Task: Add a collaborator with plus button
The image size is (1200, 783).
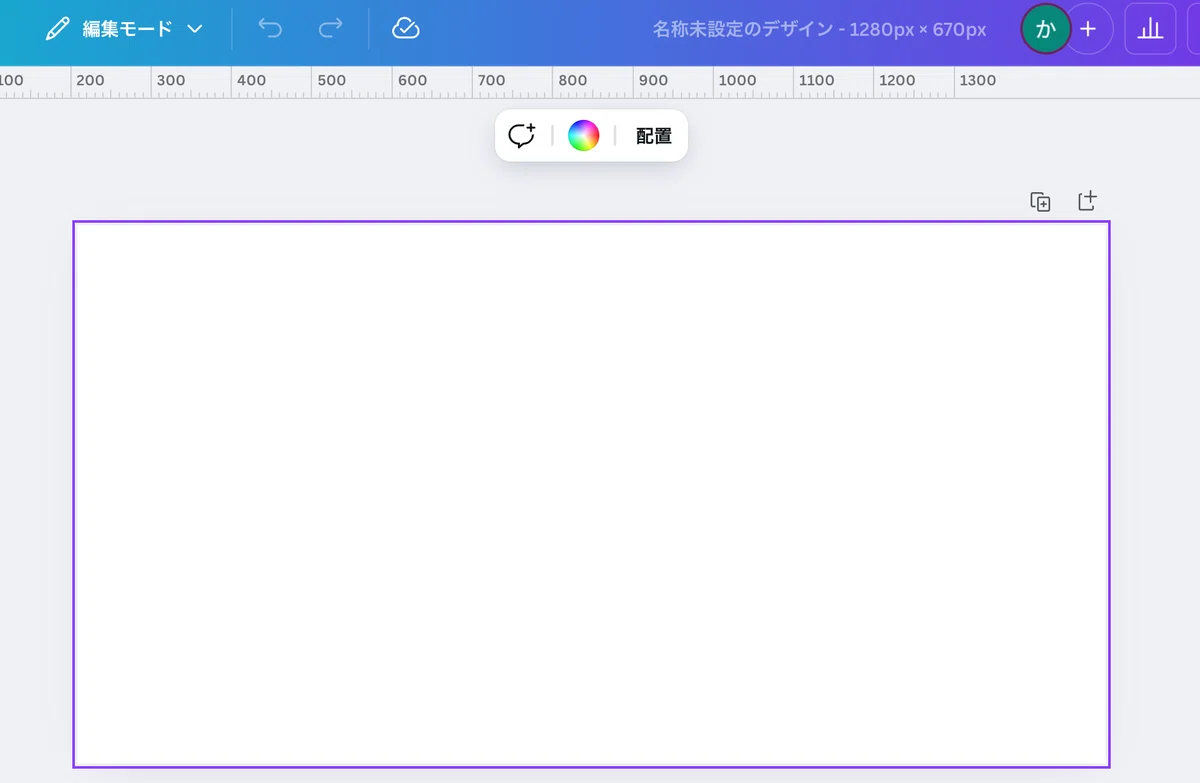Action: [x=1089, y=29]
